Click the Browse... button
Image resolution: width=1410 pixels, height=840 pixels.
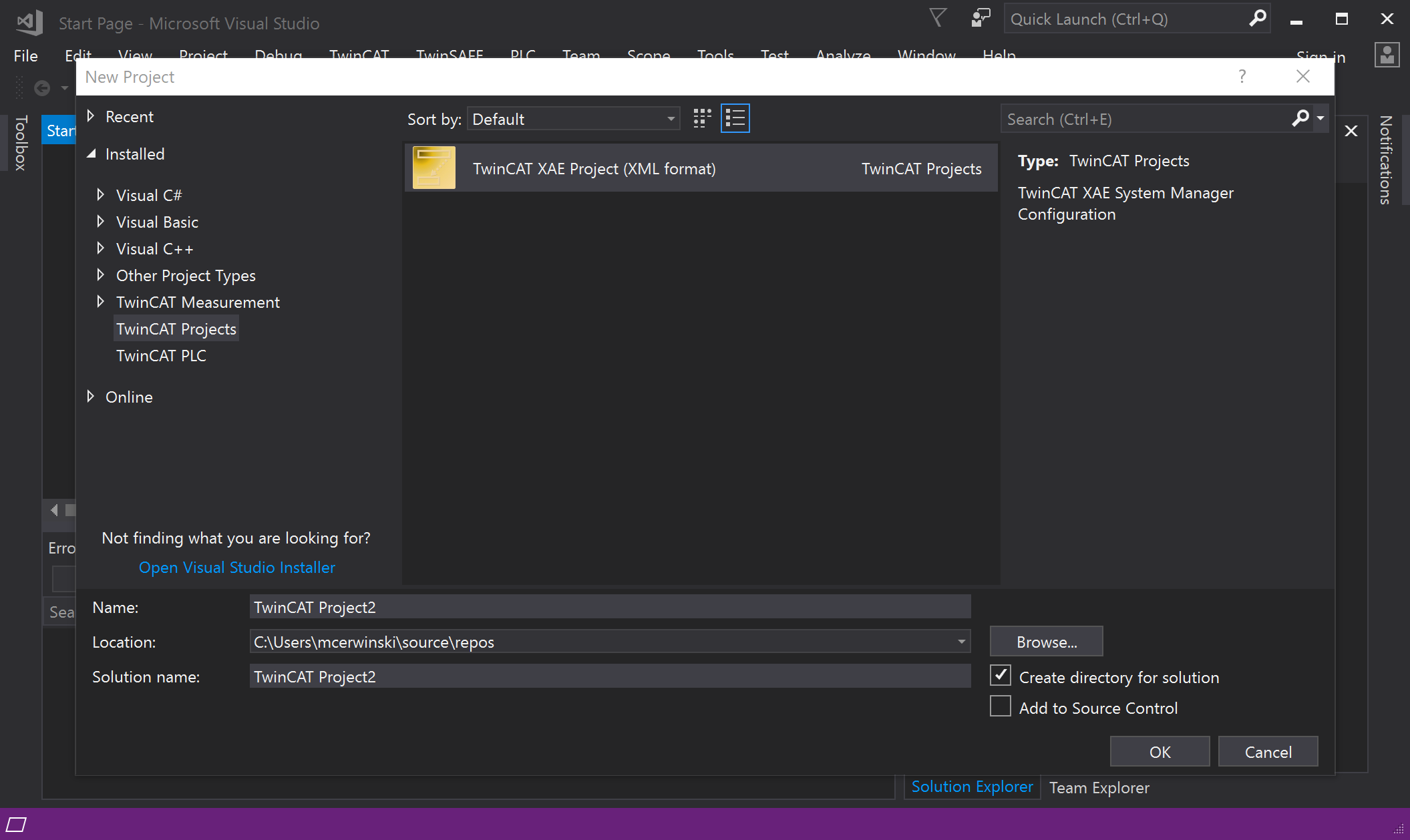1046,642
